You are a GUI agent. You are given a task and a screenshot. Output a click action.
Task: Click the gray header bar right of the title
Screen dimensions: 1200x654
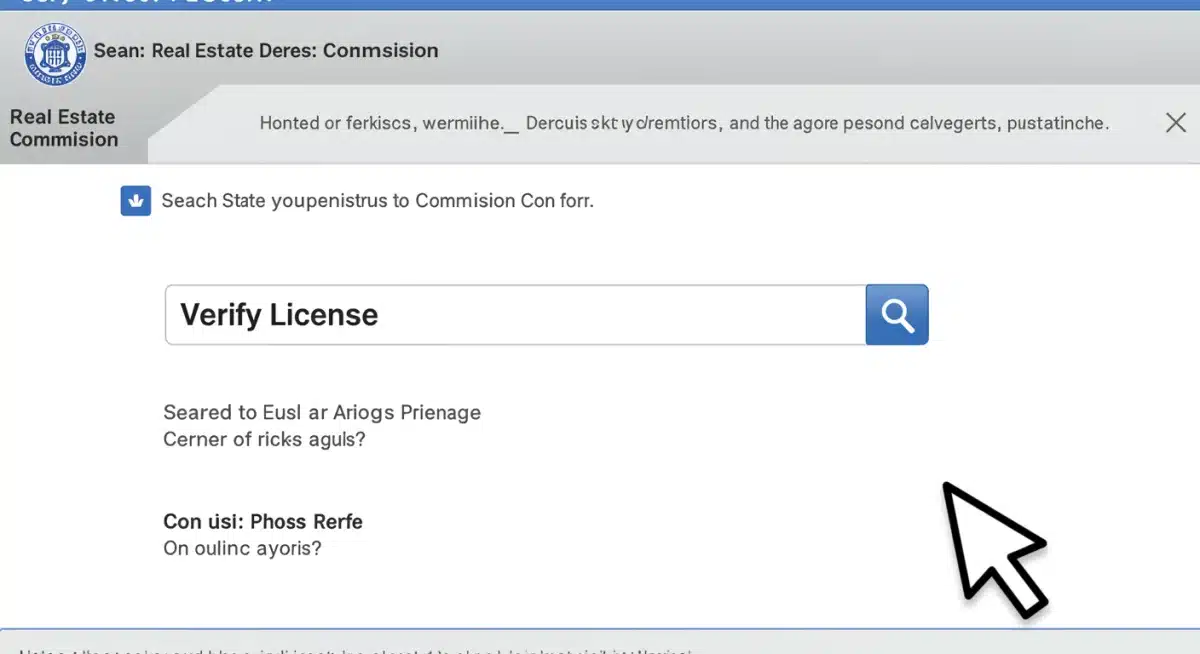click(800, 50)
